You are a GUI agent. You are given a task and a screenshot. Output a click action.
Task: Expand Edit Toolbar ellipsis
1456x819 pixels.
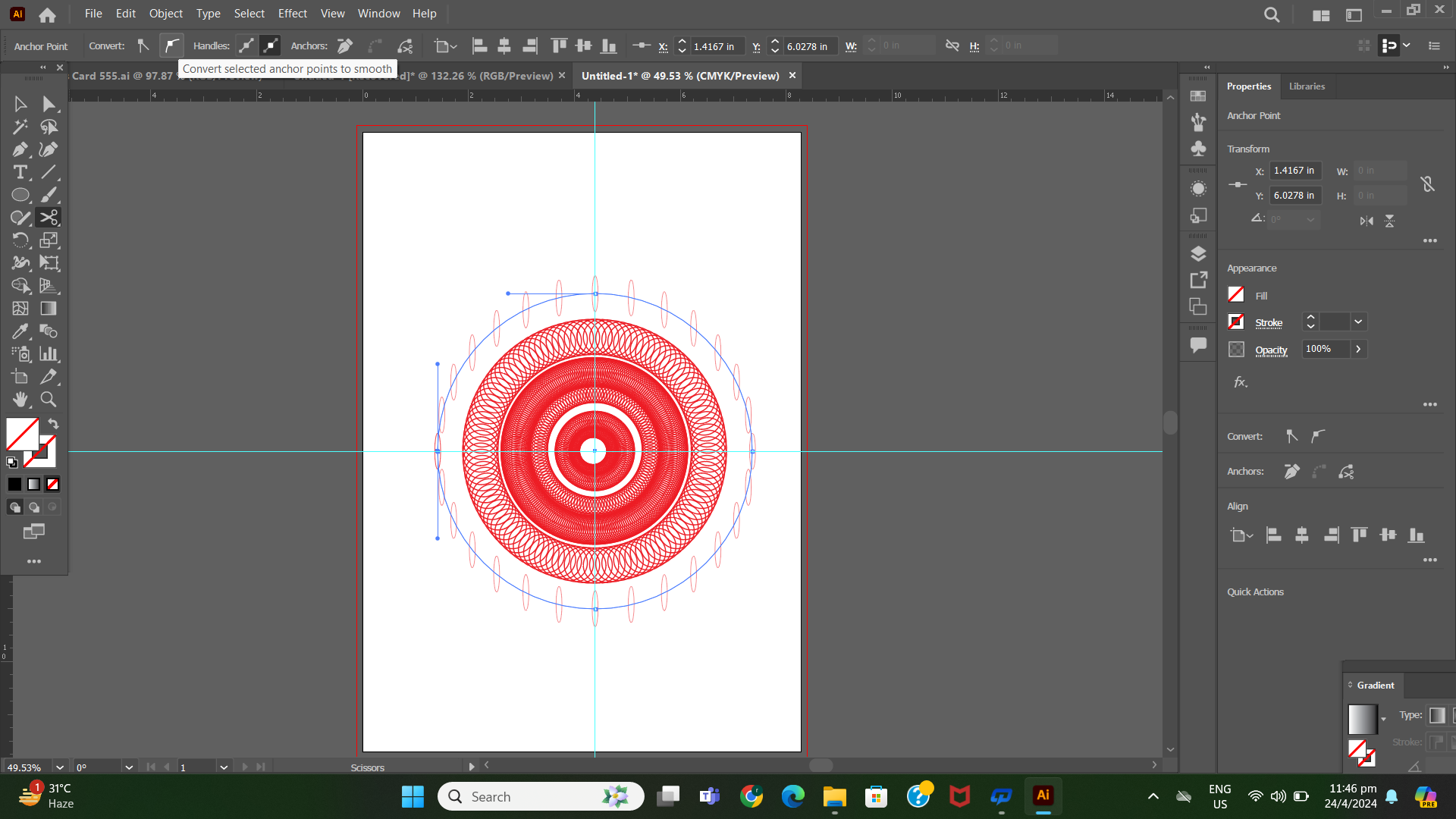pyautogui.click(x=34, y=561)
